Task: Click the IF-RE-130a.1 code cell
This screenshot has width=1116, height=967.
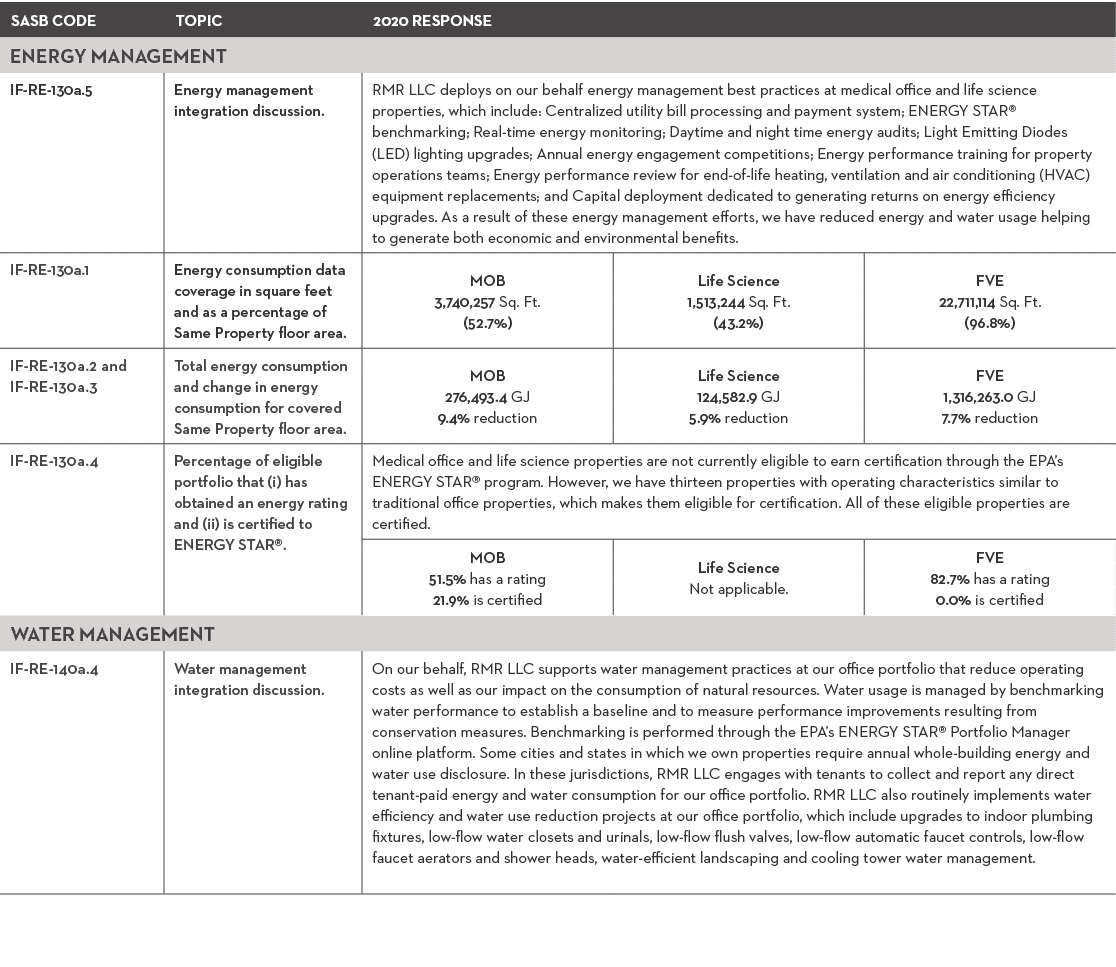Action: [x=49, y=269]
